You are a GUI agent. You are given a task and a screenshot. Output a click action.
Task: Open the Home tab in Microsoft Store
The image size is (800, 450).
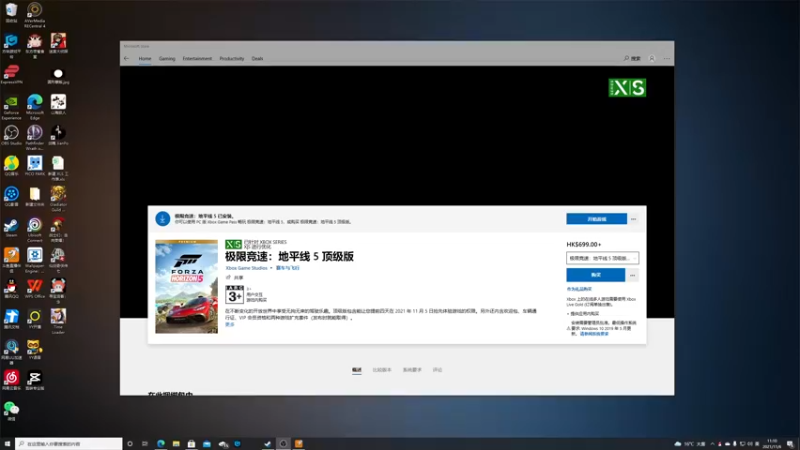(x=145, y=59)
